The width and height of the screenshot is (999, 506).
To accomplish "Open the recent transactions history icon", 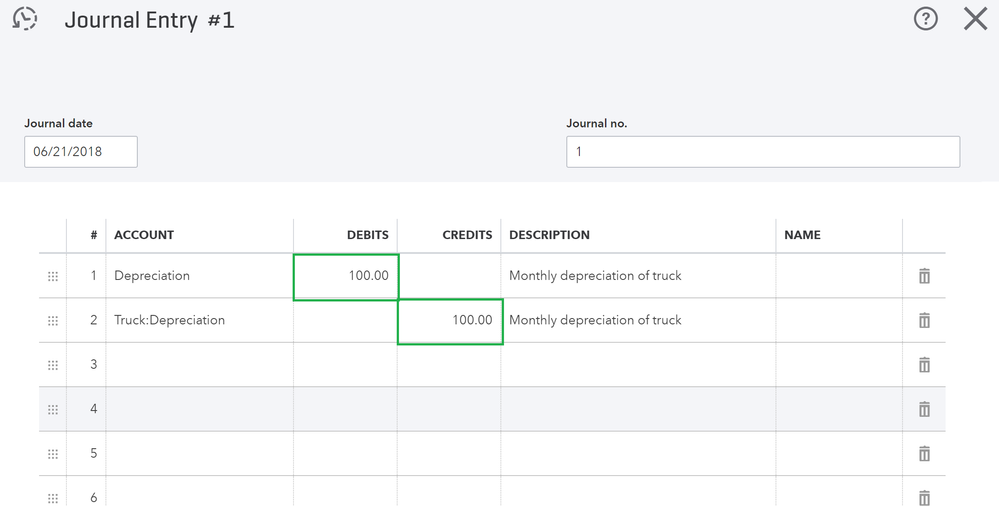I will [25, 19].
